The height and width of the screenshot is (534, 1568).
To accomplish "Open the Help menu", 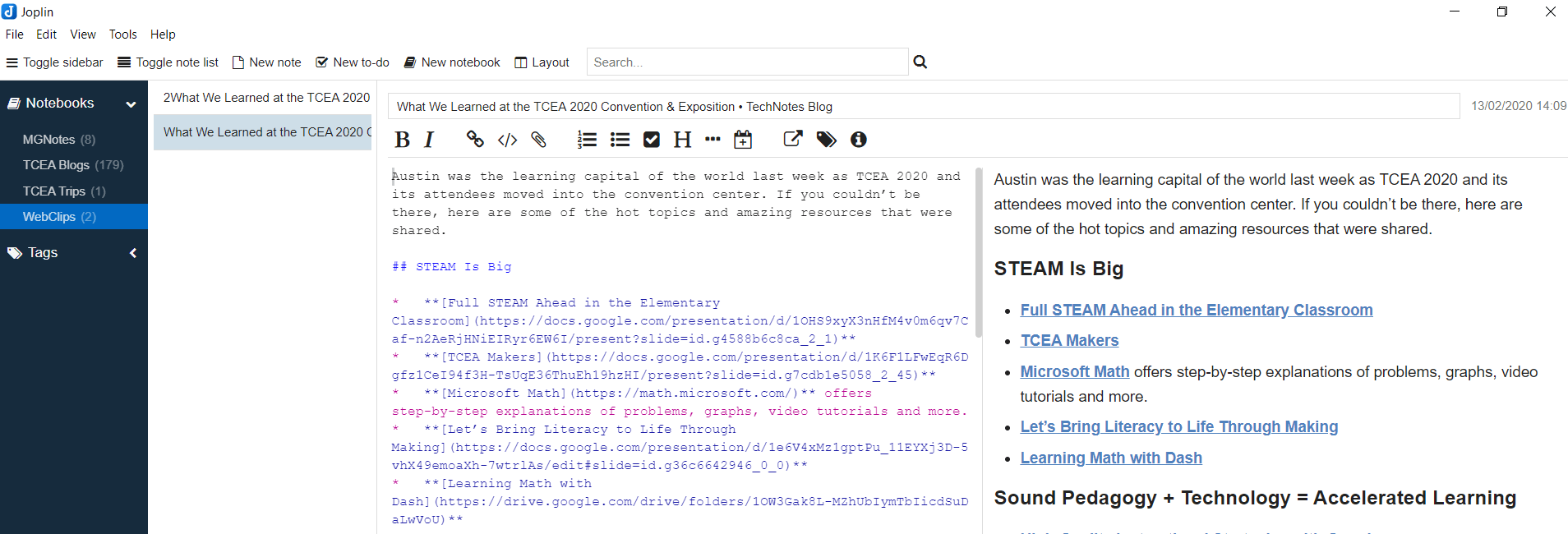I will tap(163, 35).
